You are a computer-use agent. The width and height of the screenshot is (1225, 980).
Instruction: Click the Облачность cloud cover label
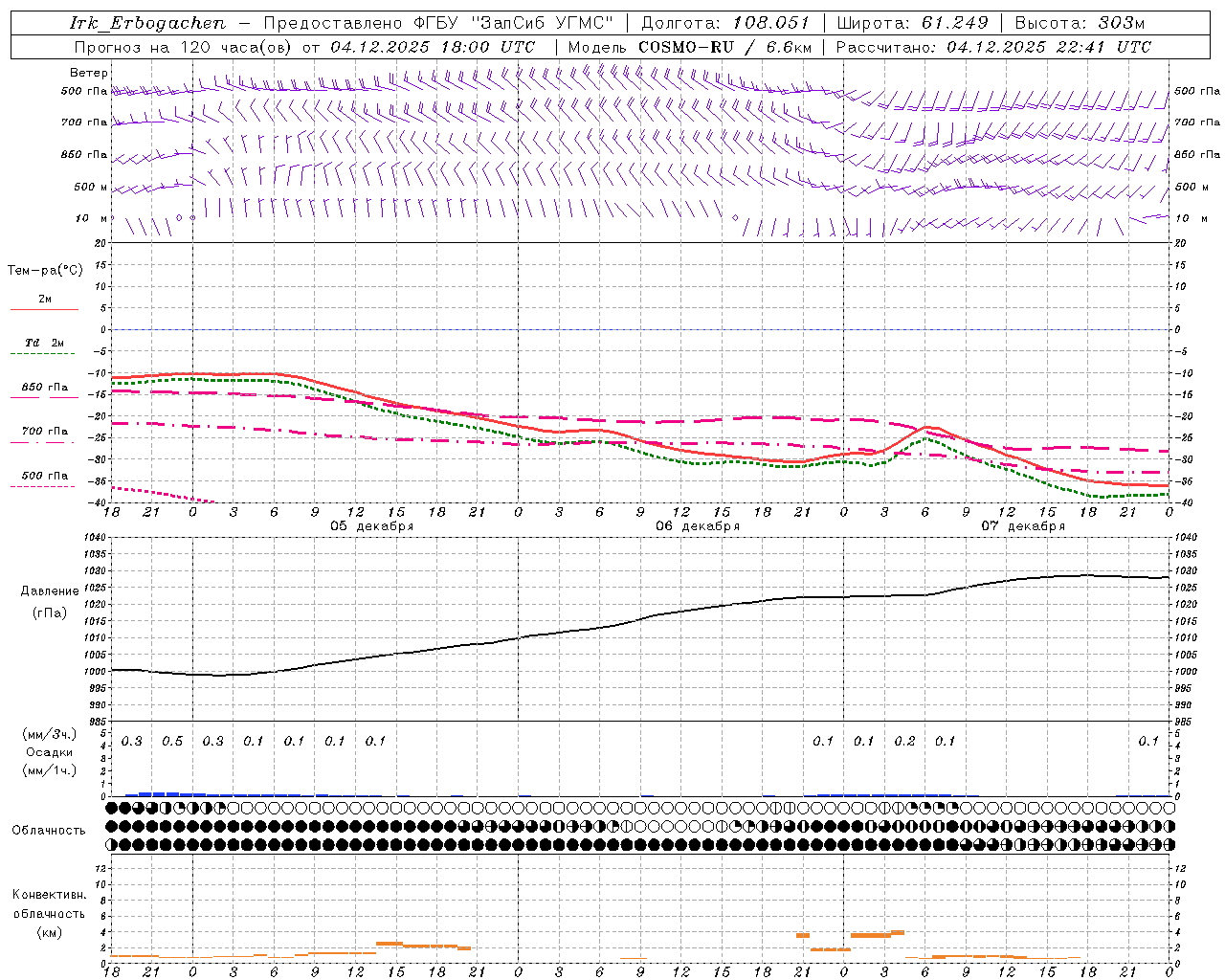(49, 830)
